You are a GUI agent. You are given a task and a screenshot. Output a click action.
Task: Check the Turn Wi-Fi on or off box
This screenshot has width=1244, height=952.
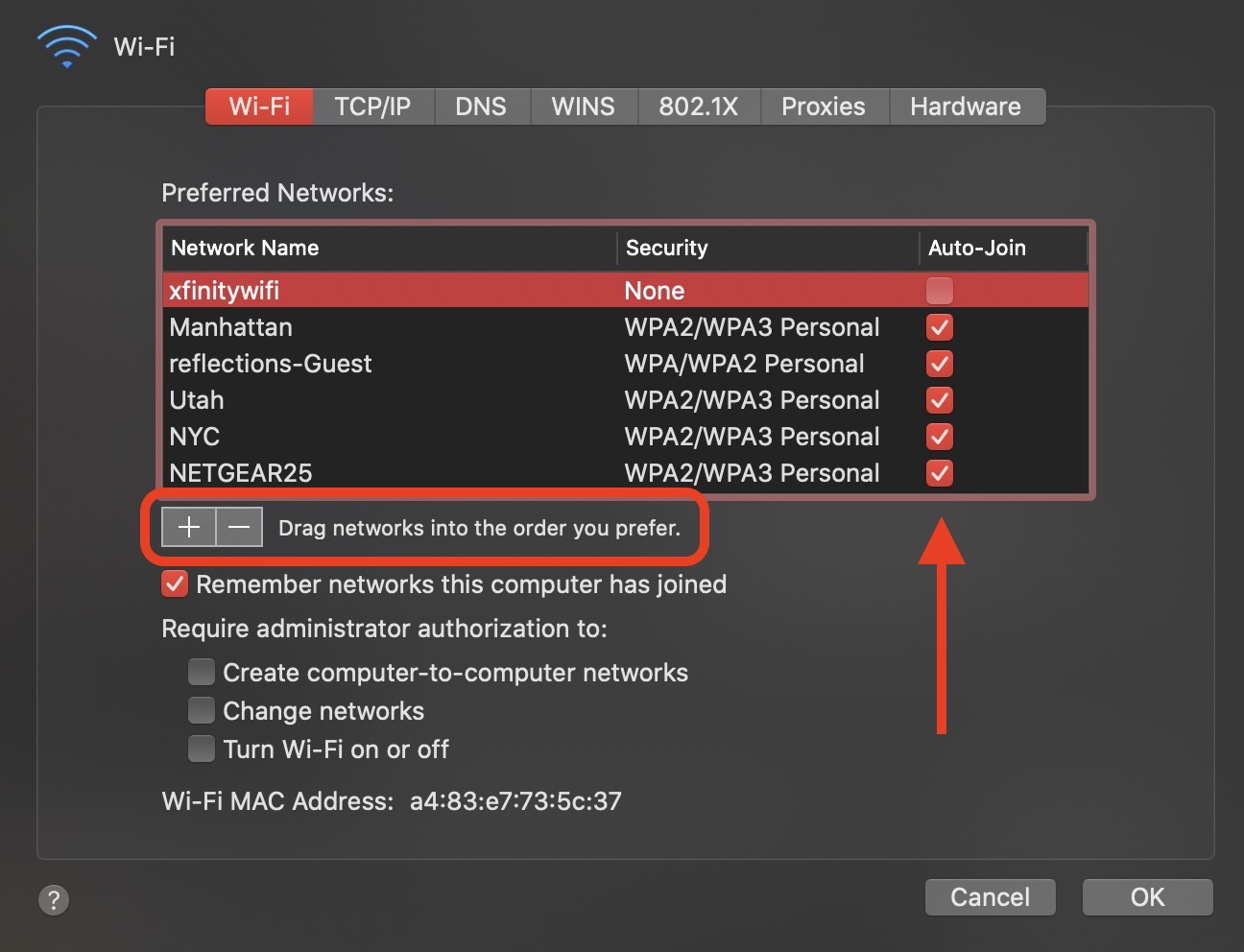click(x=202, y=749)
